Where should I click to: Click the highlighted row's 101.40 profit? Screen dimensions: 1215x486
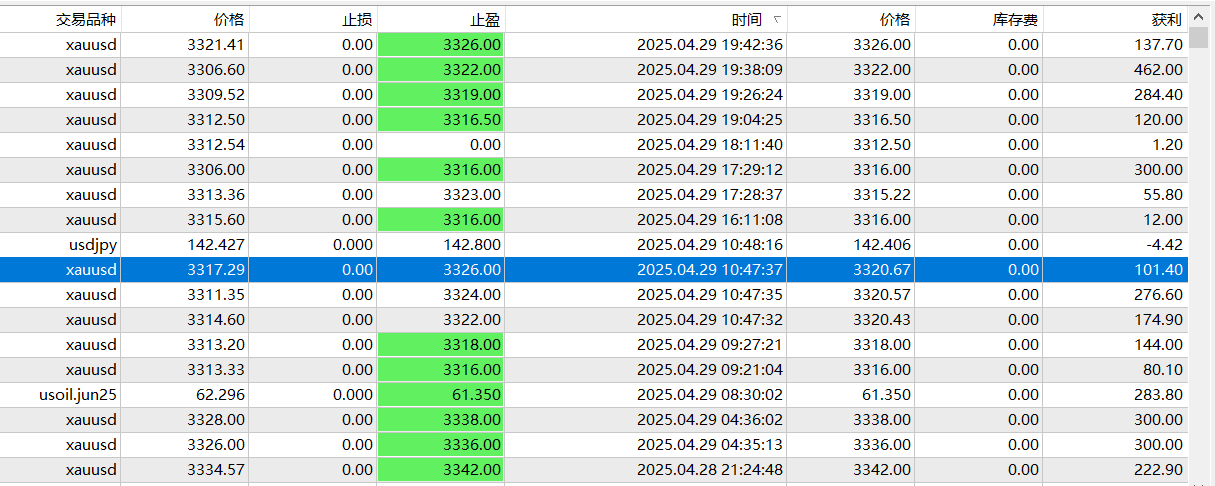pos(1158,270)
